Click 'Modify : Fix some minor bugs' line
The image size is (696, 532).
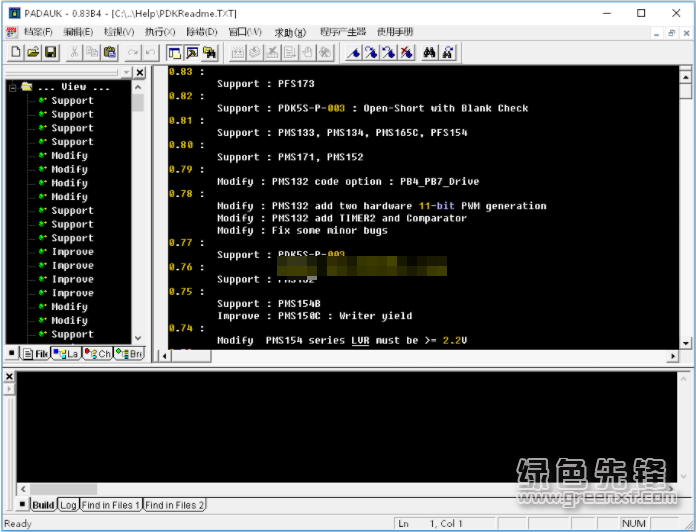pos(302,230)
